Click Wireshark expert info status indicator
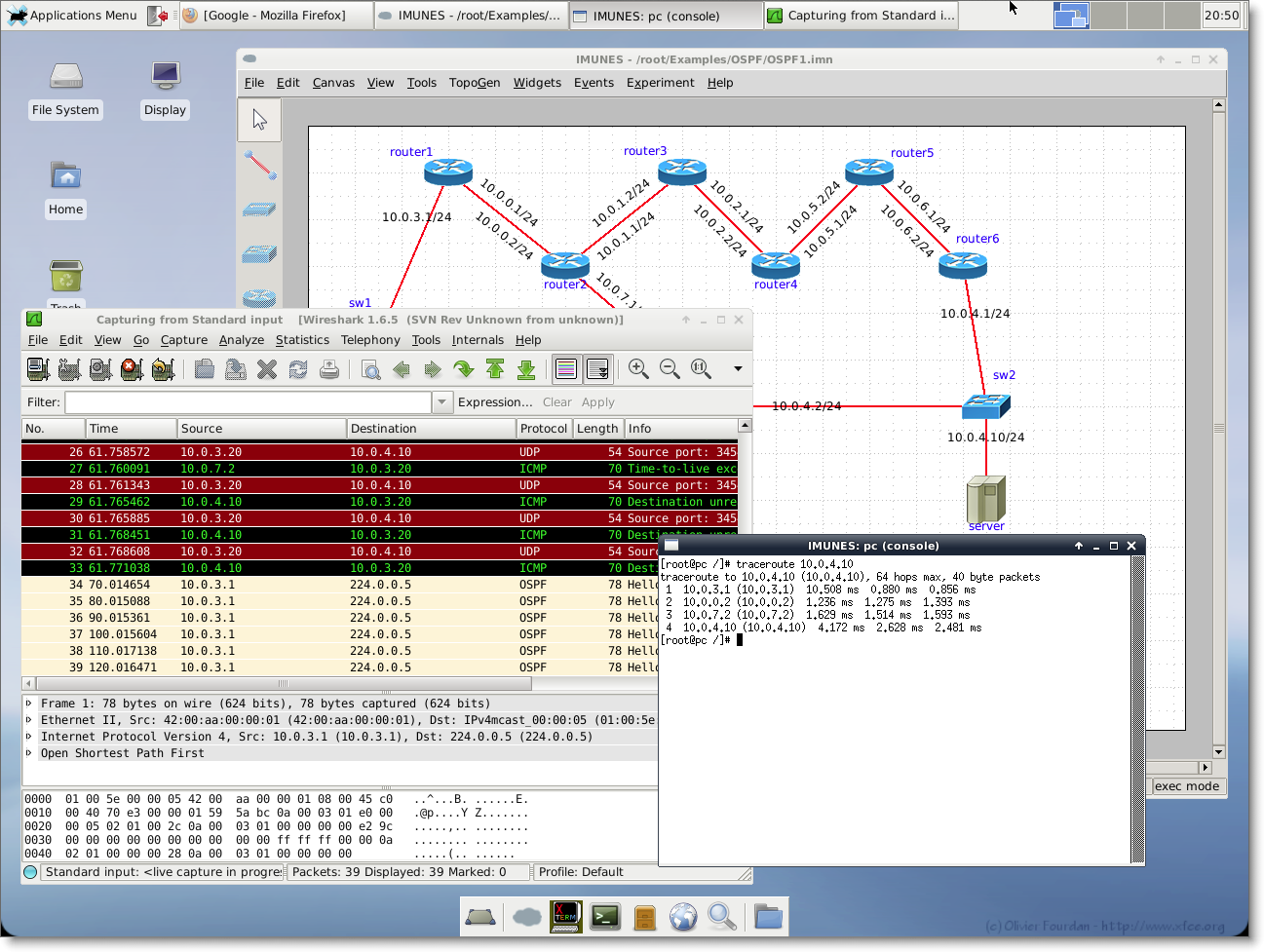The image size is (1264, 952). click(30, 872)
